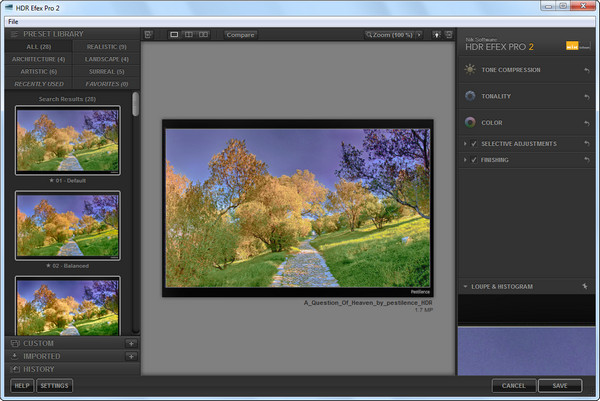Select the single image view icon

(x=174, y=35)
